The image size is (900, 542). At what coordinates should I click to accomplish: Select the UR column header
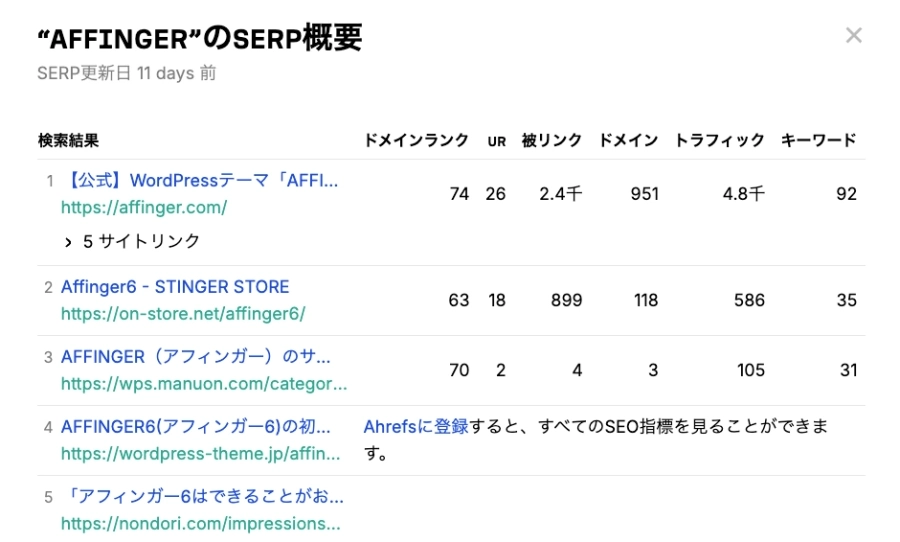pyautogui.click(x=496, y=141)
